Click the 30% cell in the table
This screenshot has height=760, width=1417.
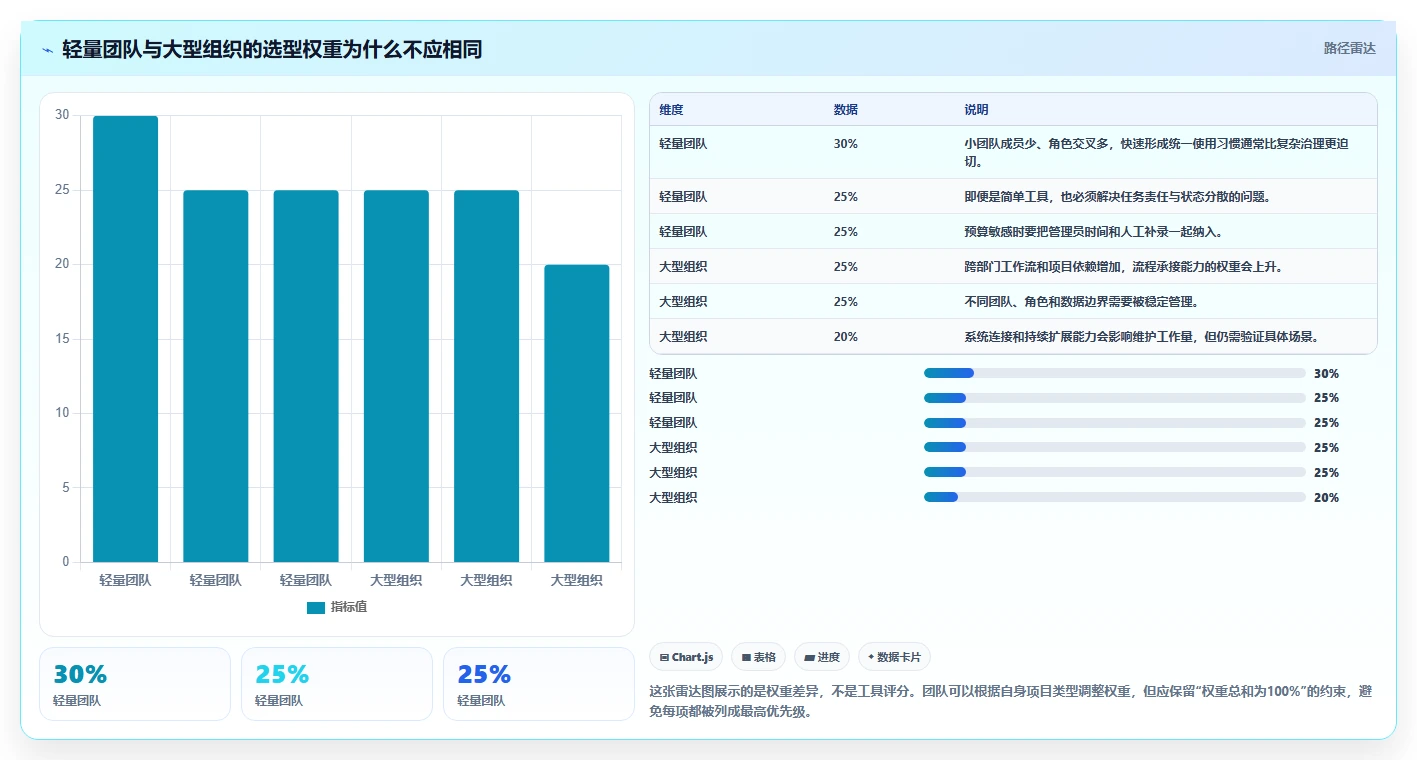point(845,144)
